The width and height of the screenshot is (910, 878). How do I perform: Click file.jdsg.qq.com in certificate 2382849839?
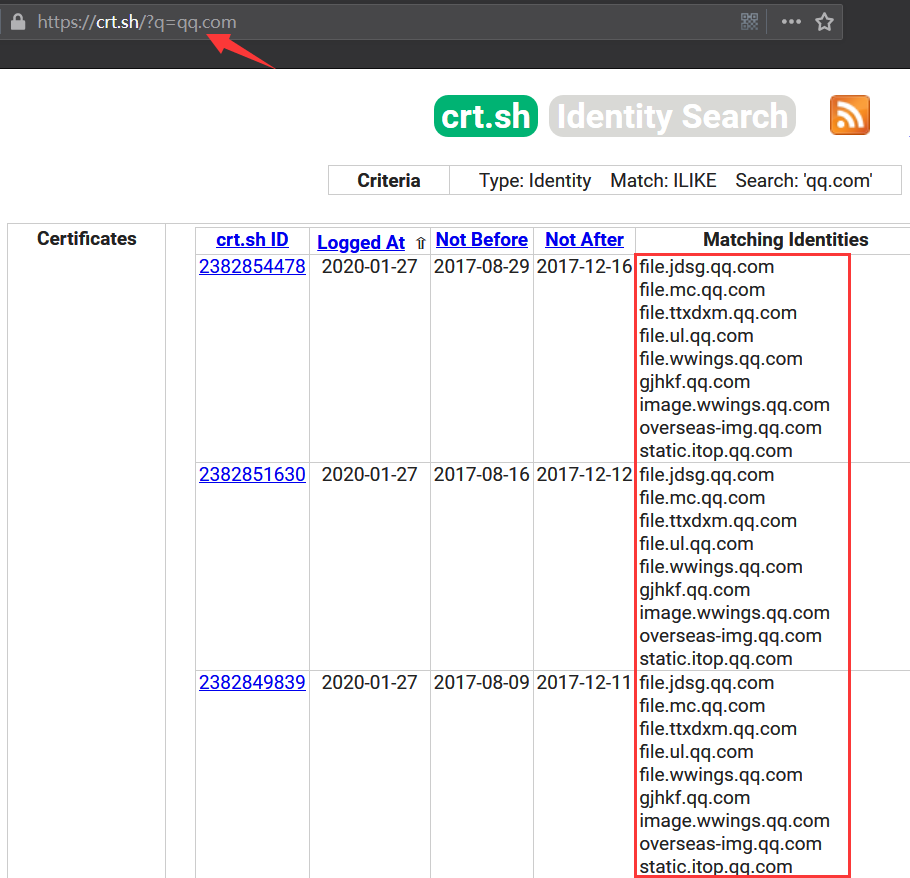[707, 682]
